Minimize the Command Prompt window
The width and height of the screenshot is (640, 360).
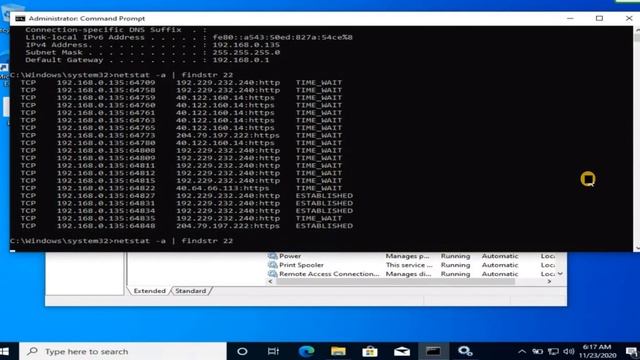click(x=570, y=18)
